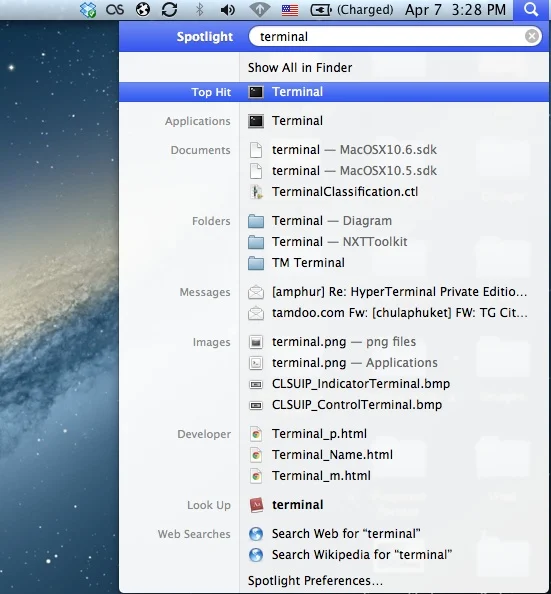Open Terminal_Name.html
The height and width of the screenshot is (594, 551).
tap(332, 455)
